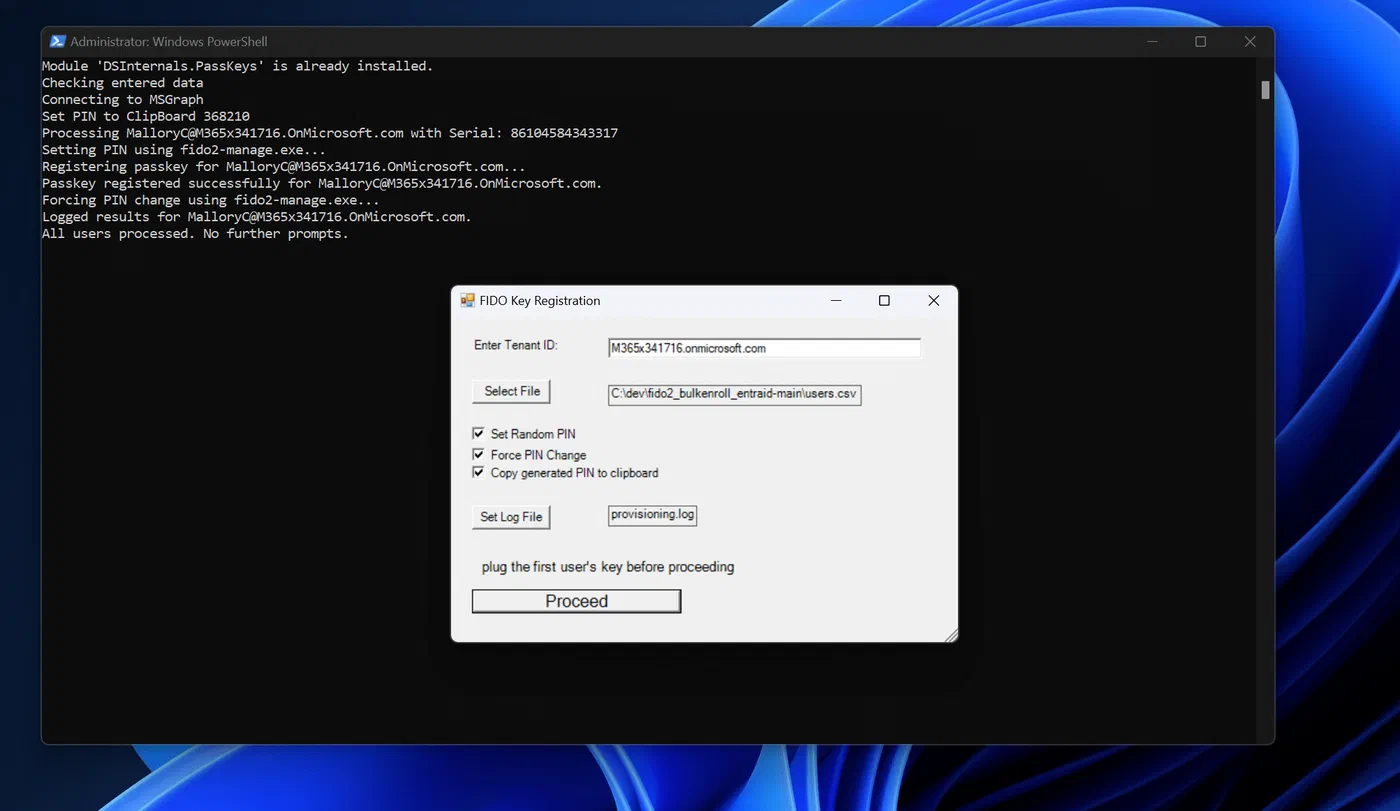Viewport: 1400px width, 811px height.
Task: Click the 'Registering passkey for MalloryC' line
Action: (x=284, y=166)
